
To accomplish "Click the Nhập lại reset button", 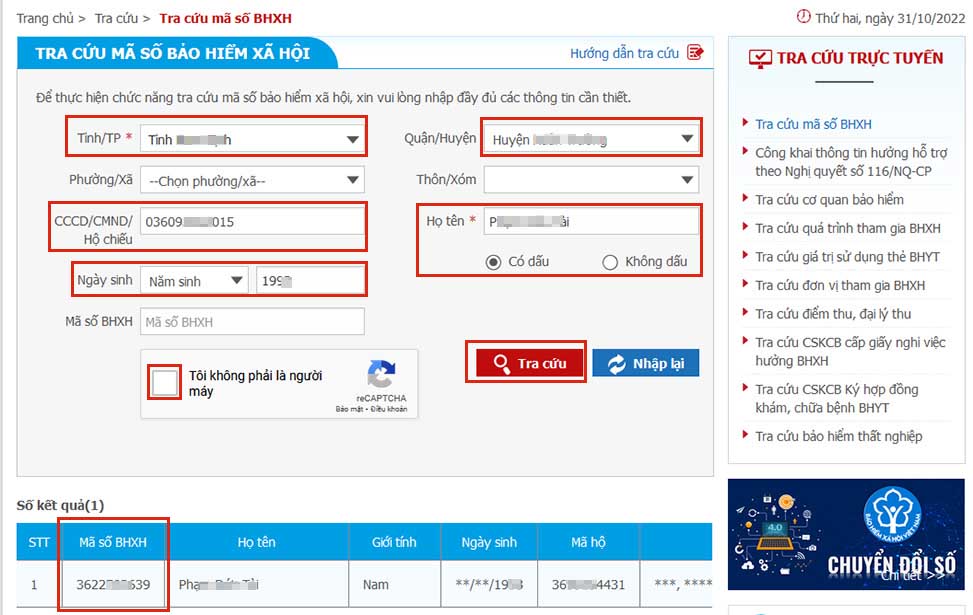I will coord(646,364).
